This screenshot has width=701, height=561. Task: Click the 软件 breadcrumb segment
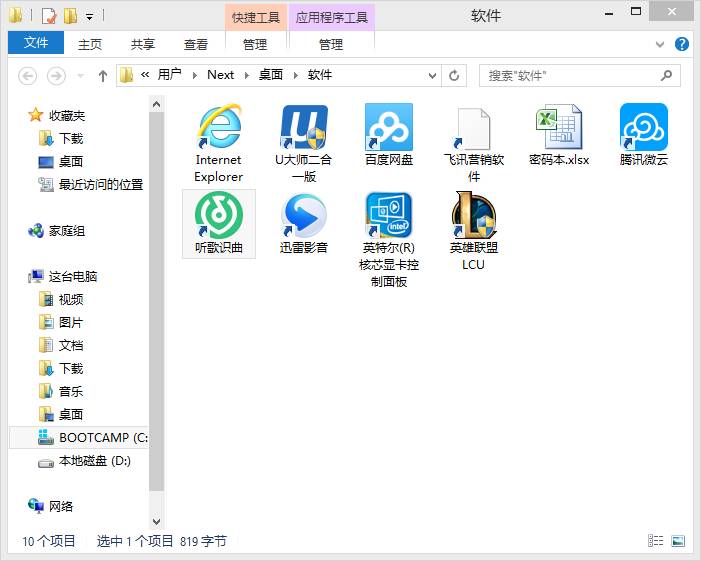click(320, 75)
